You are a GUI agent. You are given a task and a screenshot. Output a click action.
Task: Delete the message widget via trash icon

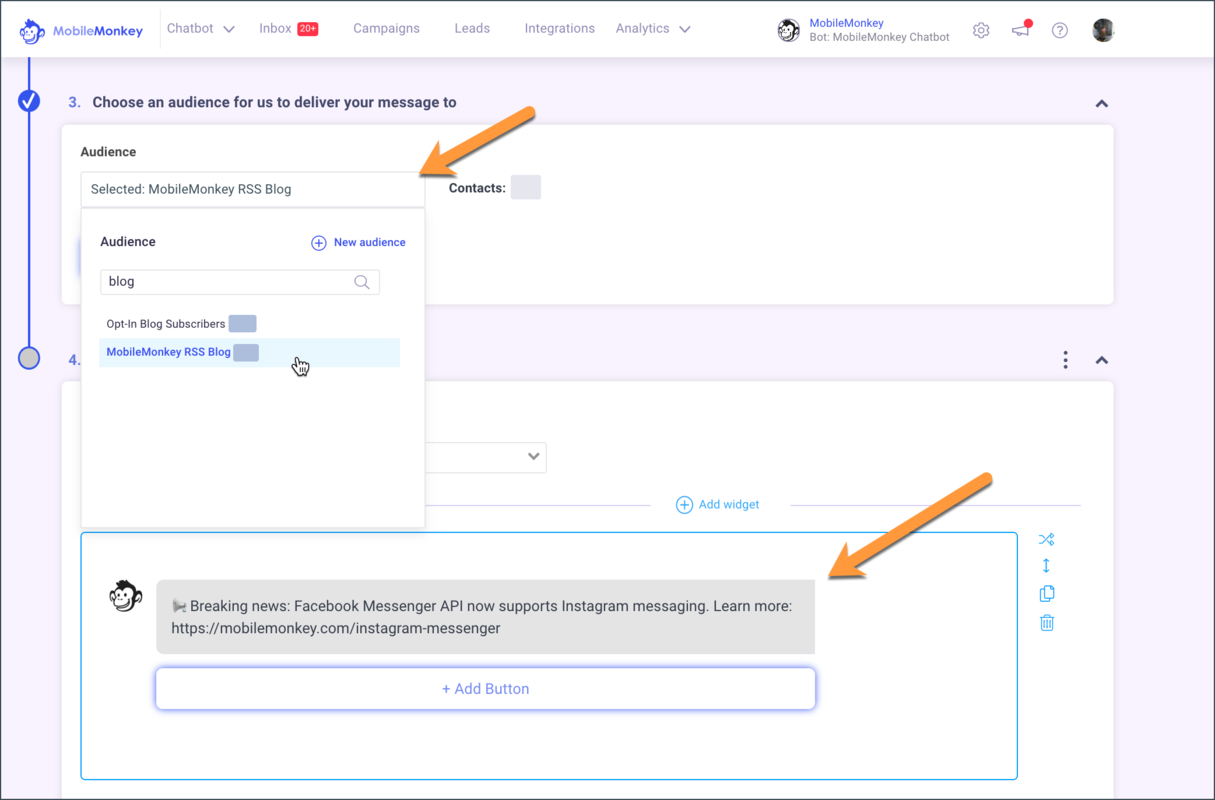click(1047, 622)
